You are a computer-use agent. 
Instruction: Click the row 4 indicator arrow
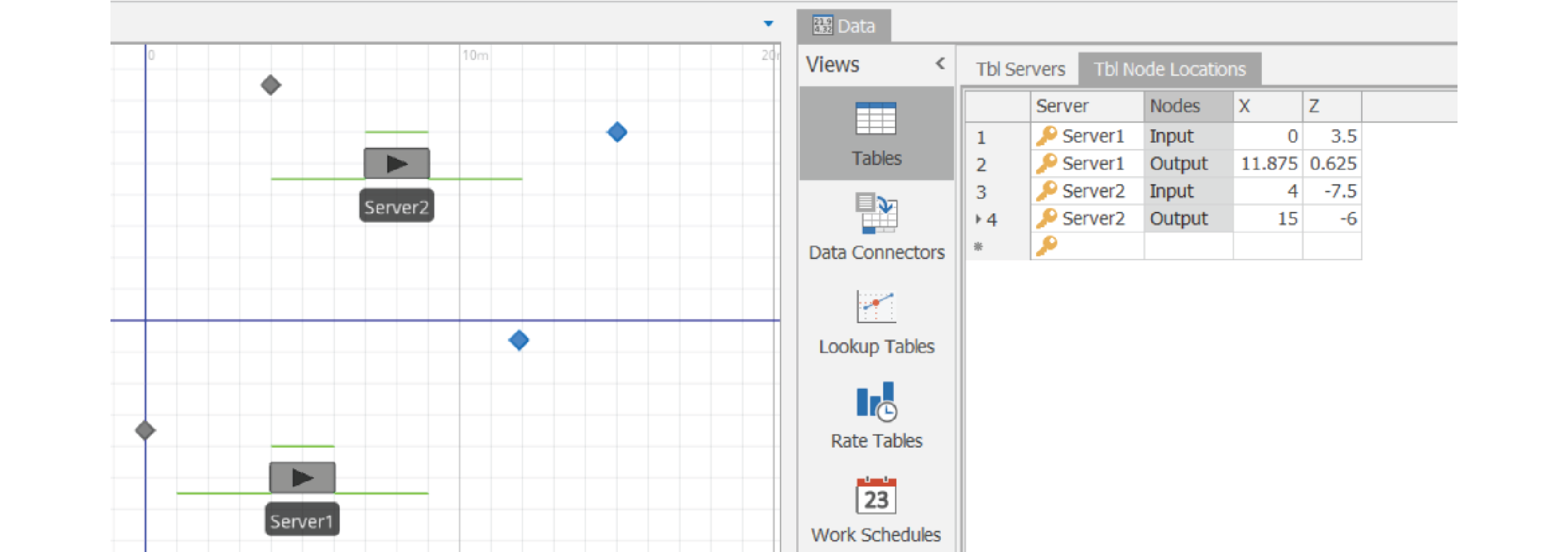(x=978, y=219)
